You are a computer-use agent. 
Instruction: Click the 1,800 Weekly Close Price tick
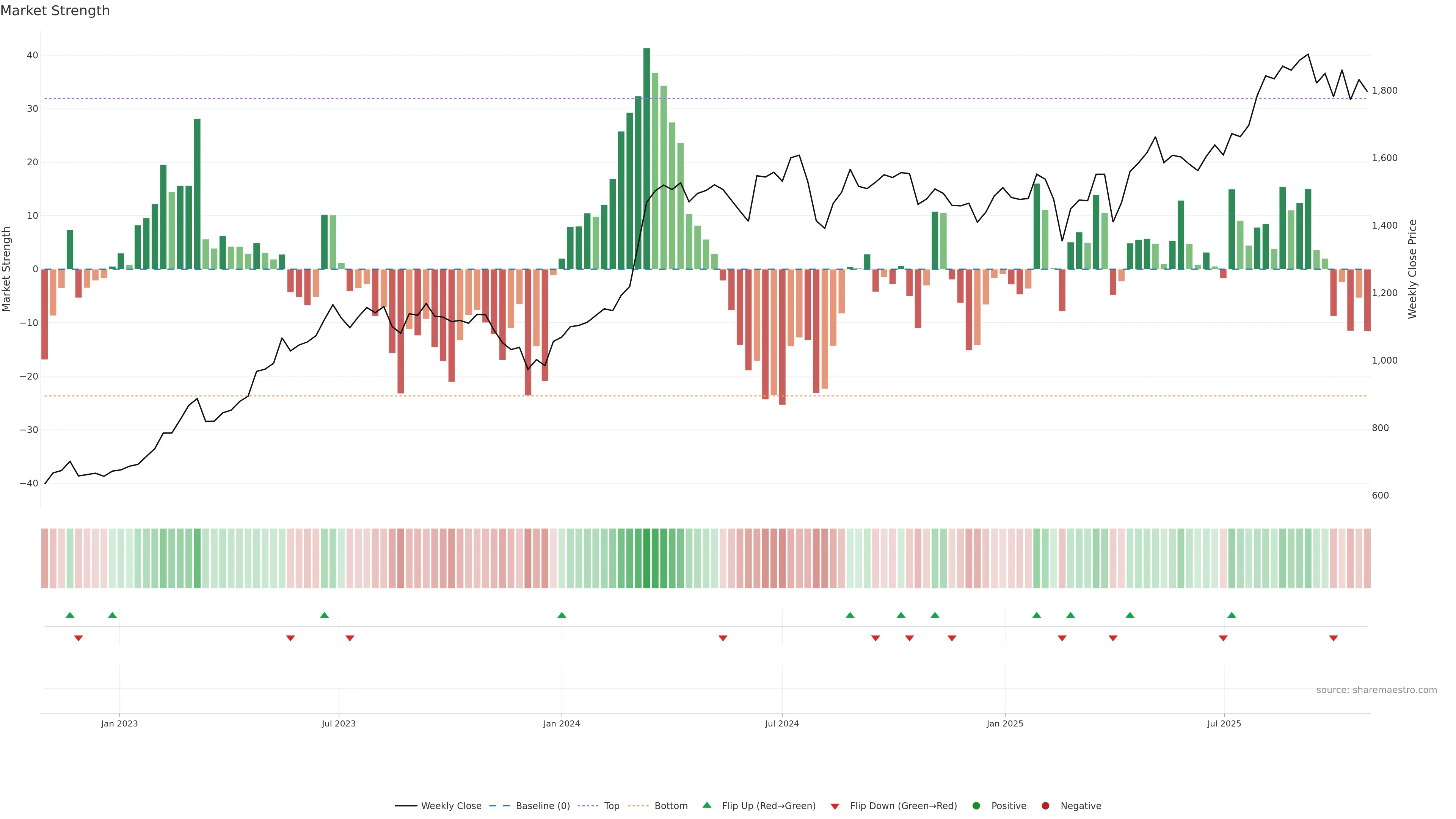coord(1384,91)
